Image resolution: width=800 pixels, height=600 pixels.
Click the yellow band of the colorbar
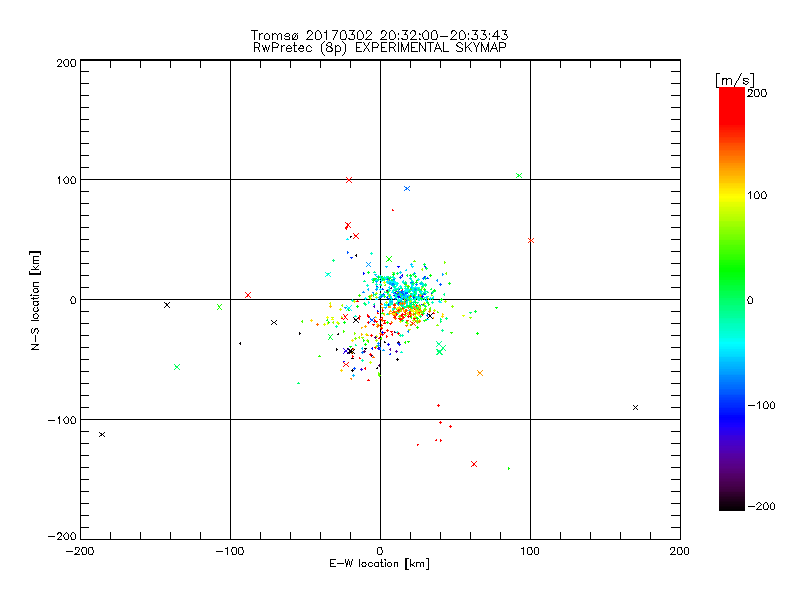pos(732,195)
